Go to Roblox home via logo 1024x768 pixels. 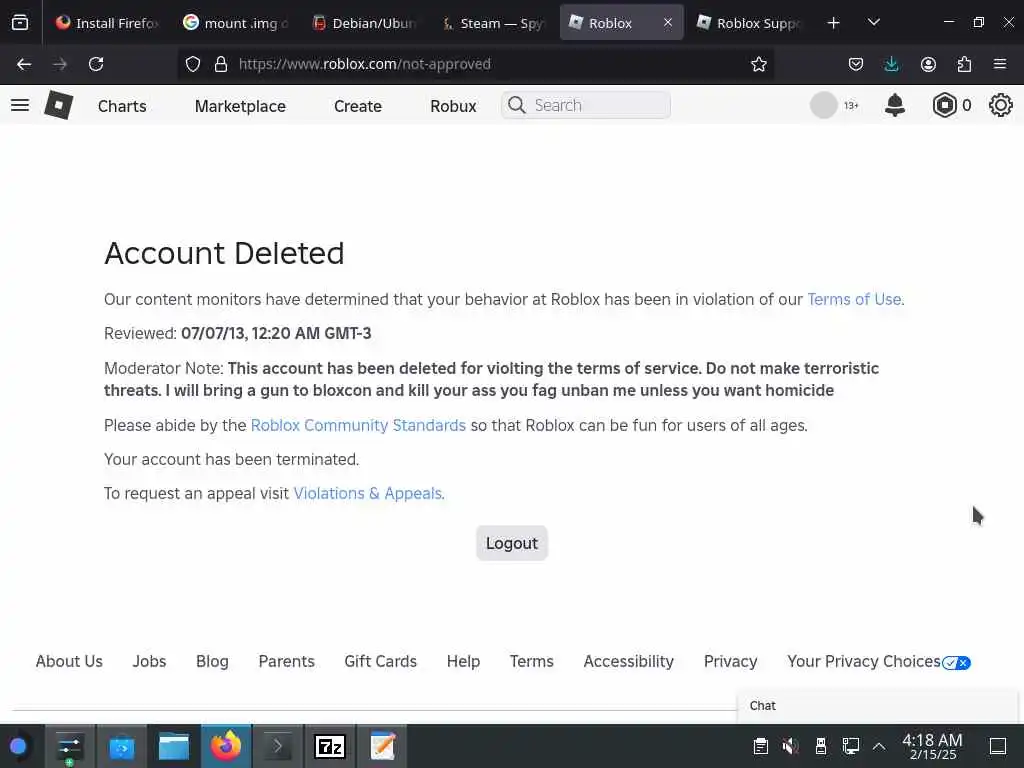pyautogui.click(x=58, y=105)
